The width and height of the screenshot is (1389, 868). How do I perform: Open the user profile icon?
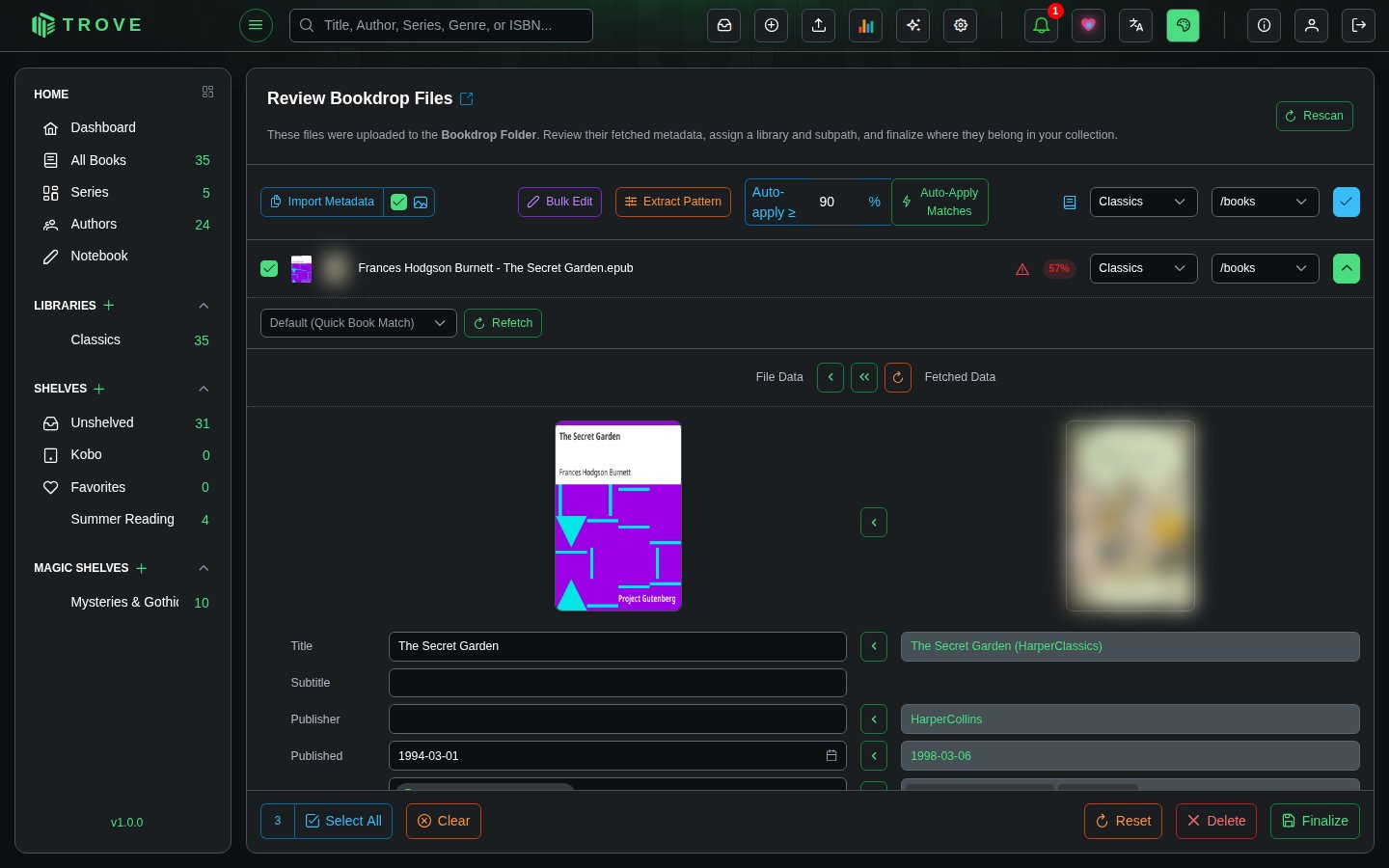coord(1311,26)
